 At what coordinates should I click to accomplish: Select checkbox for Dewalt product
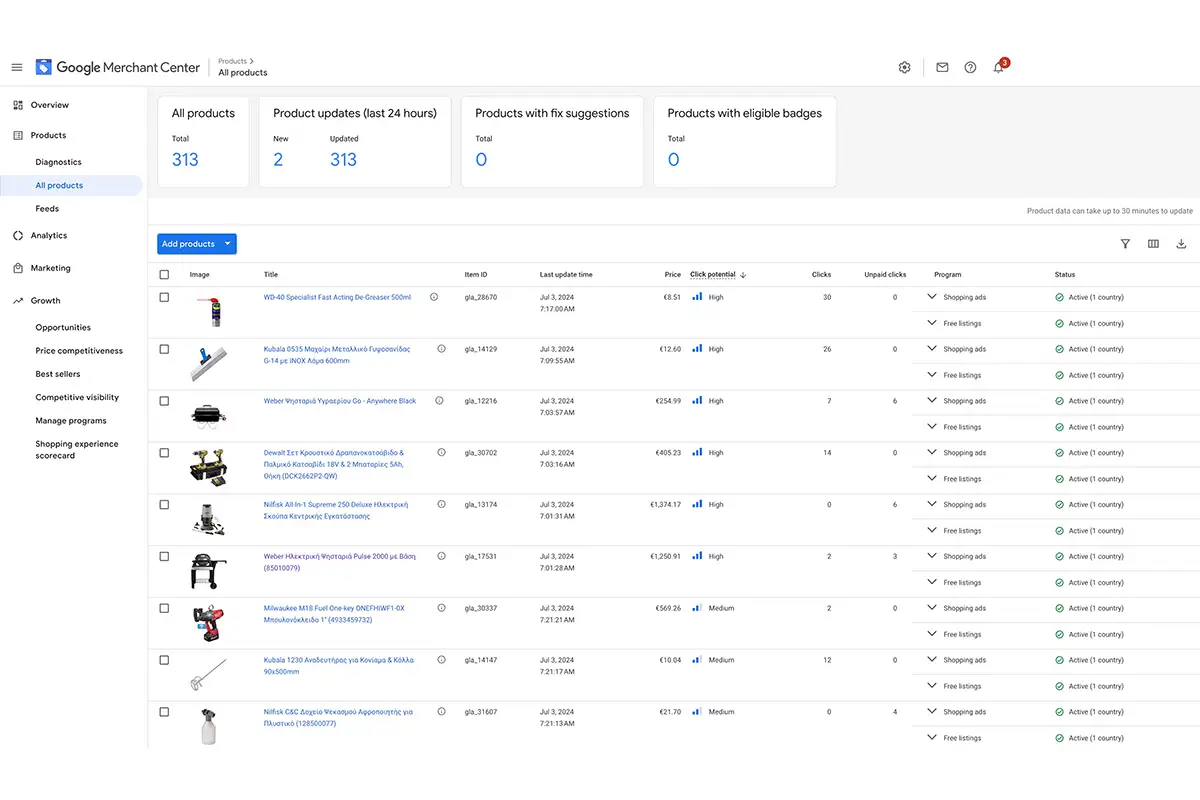[x=164, y=453]
